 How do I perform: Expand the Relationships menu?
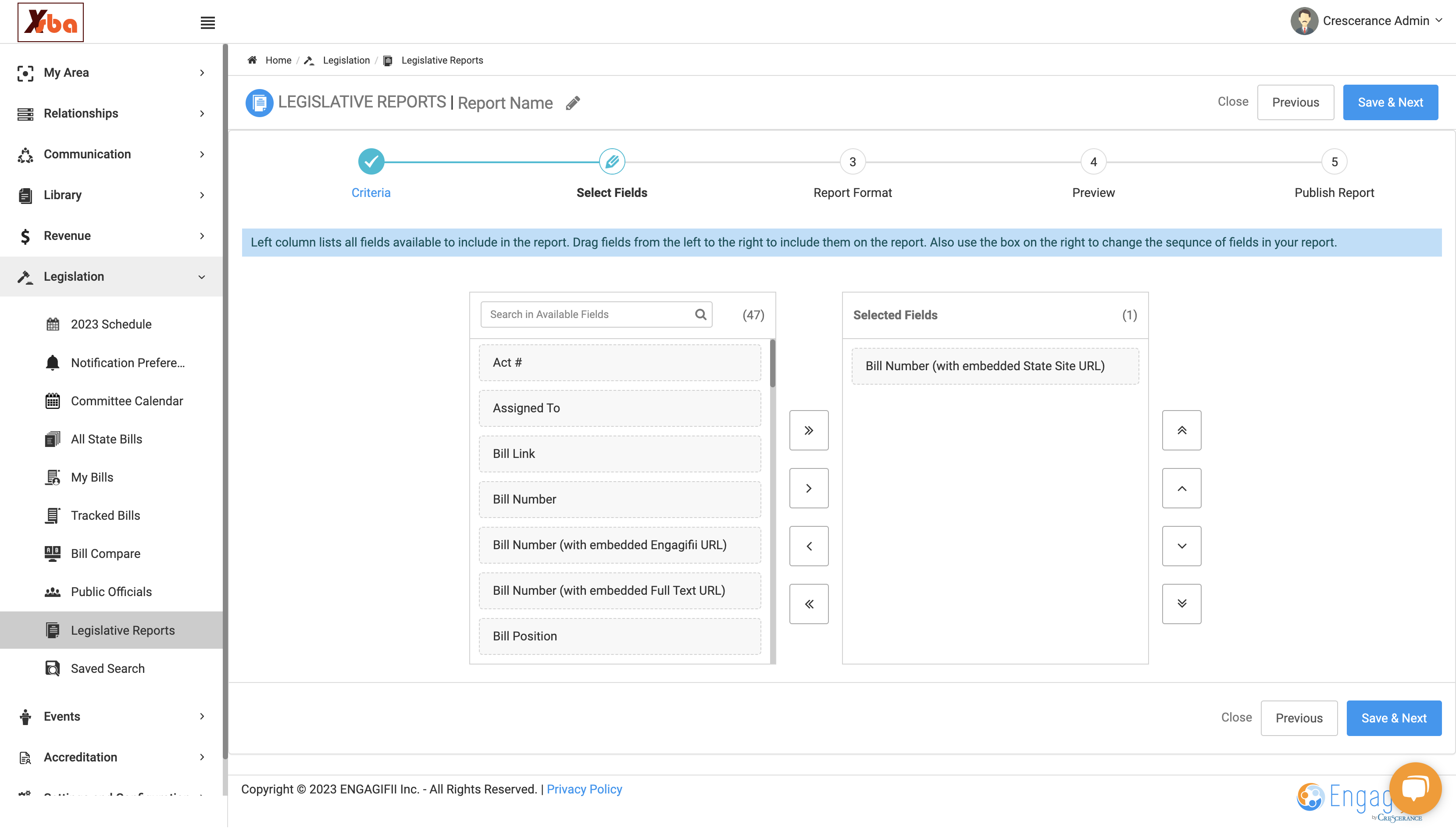pyautogui.click(x=111, y=113)
